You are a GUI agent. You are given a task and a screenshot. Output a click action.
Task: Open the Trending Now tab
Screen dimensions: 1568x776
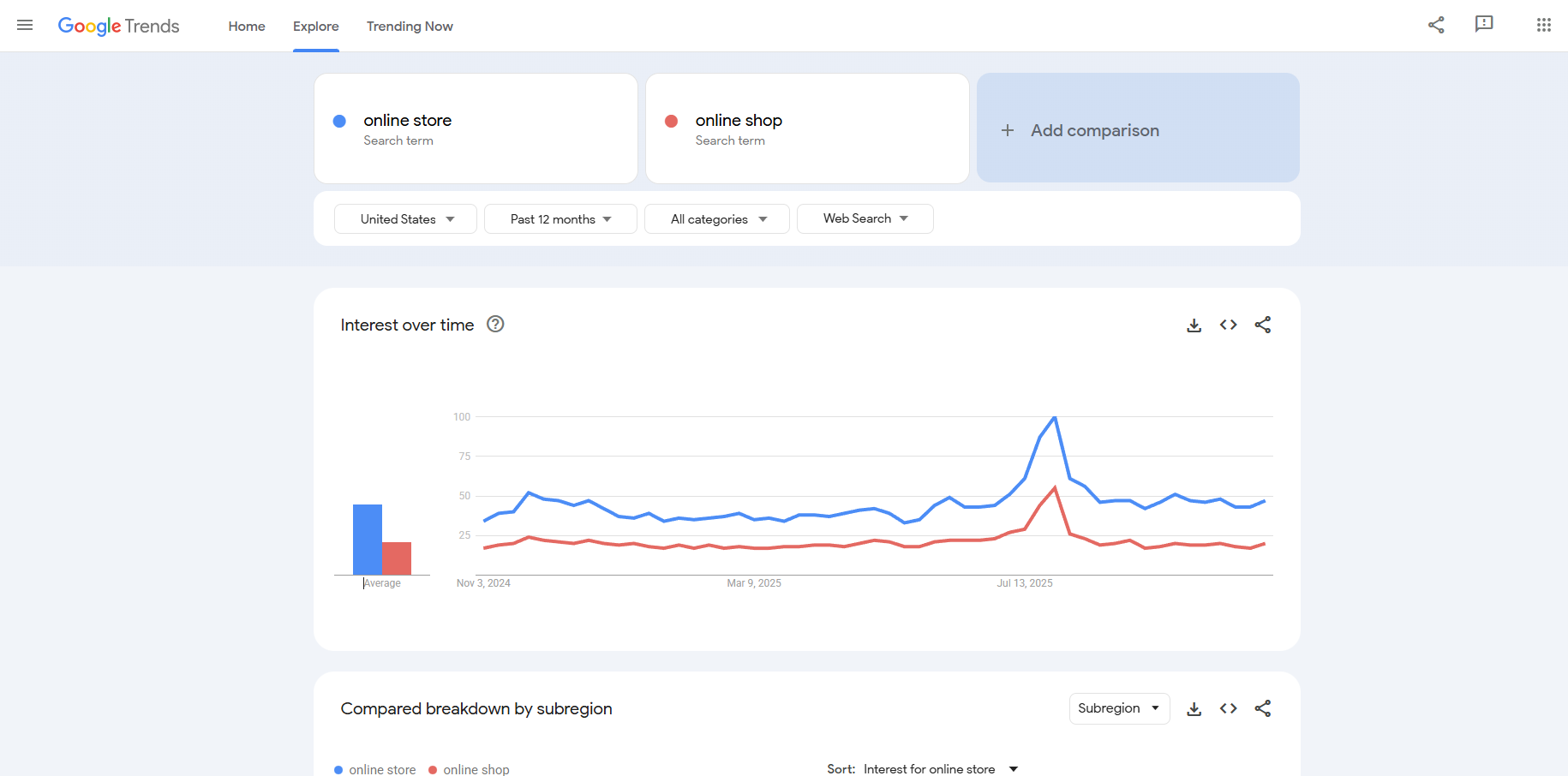pyautogui.click(x=410, y=27)
